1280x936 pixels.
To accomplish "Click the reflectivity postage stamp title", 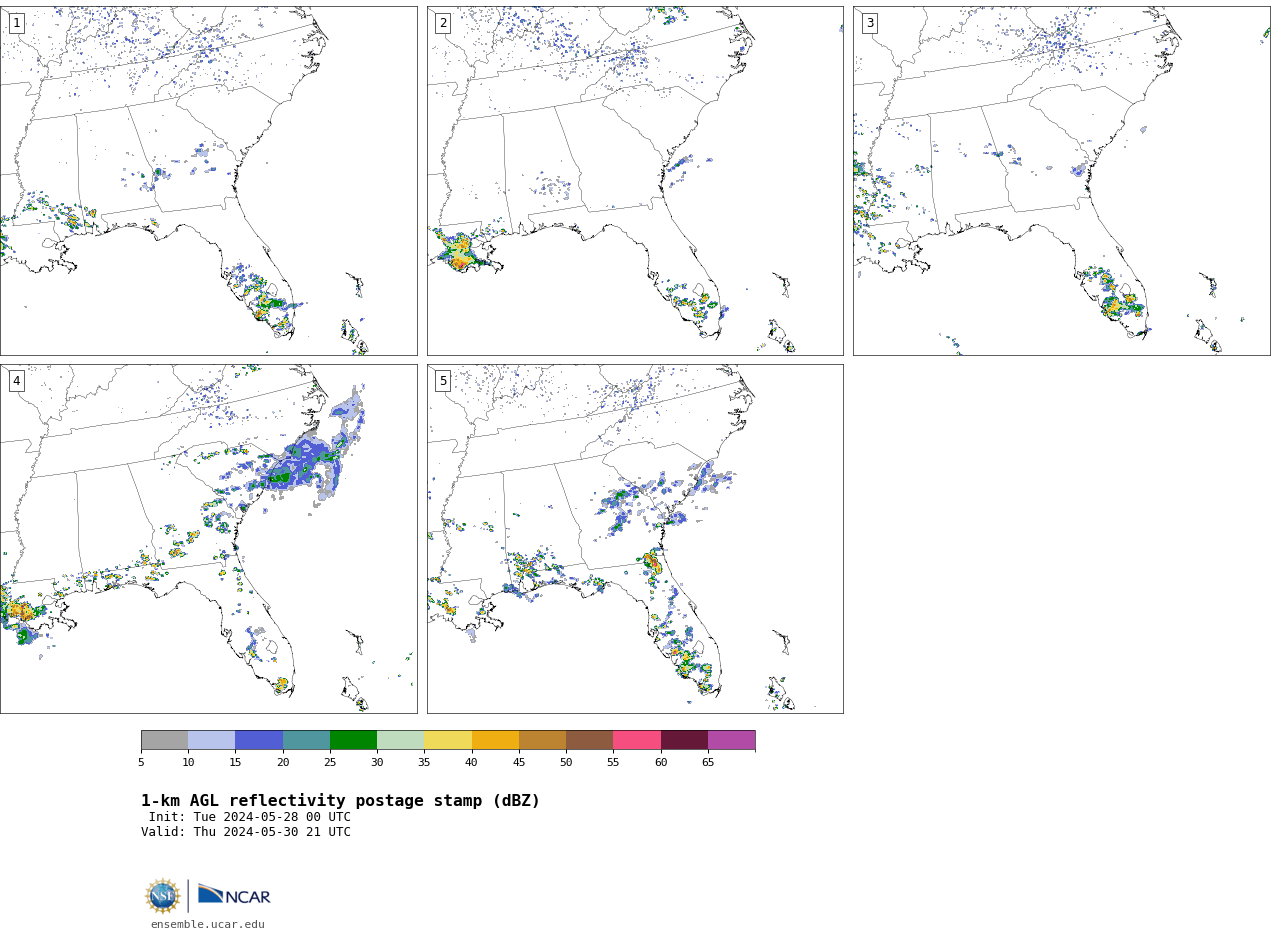I will [340, 801].
